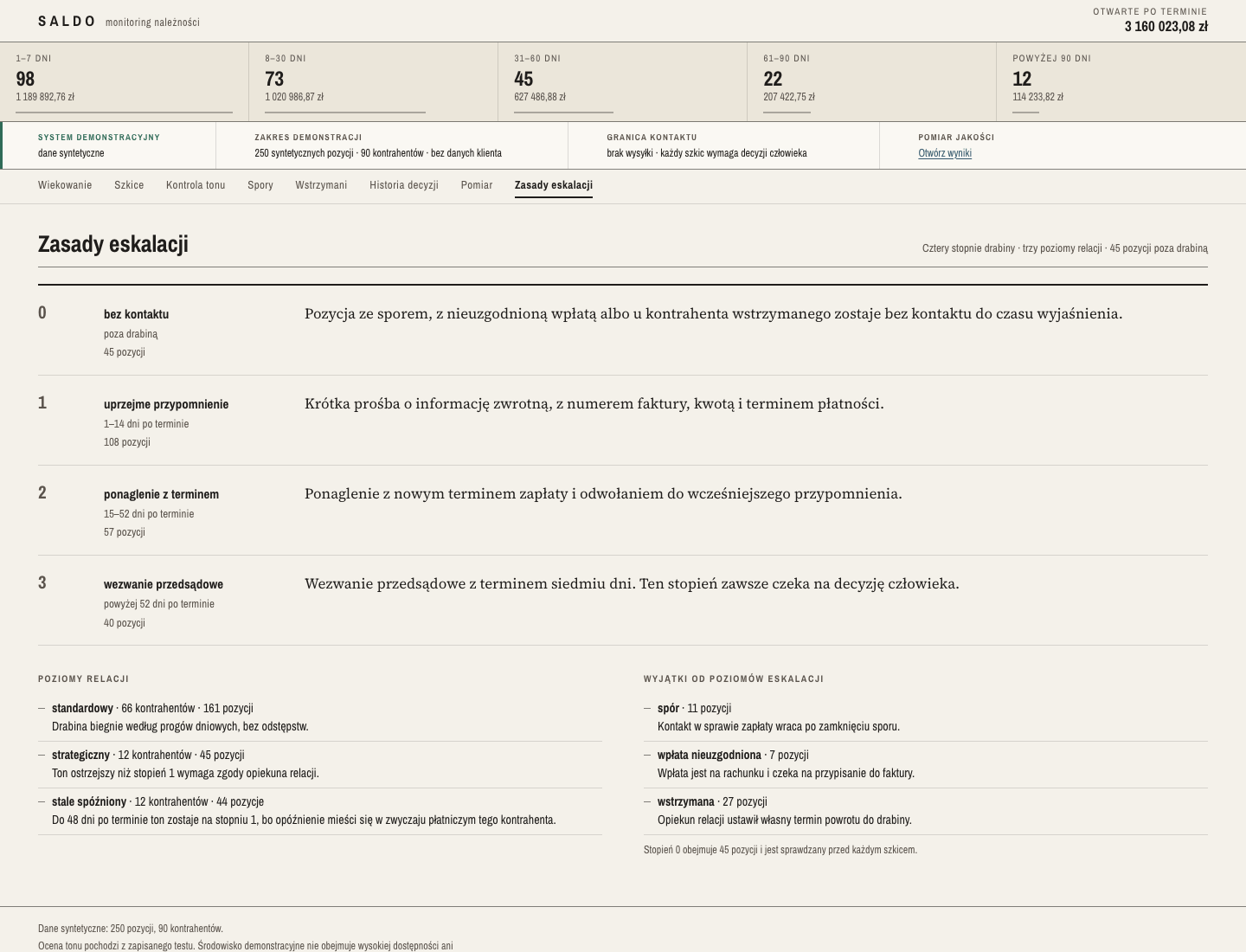
Task: Open the 31–60 dni aging bucket
Action: pyautogui.click(x=623, y=81)
